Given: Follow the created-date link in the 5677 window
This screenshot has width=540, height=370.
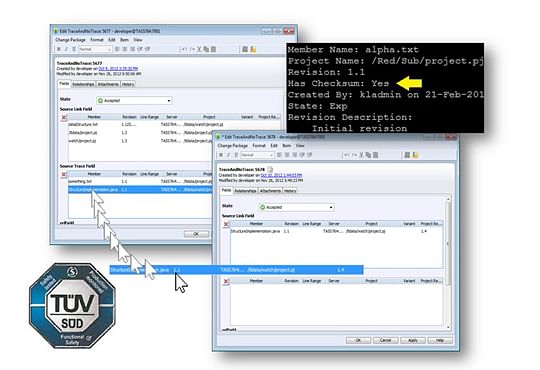Looking at the screenshot, I should click(x=118, y=69).
